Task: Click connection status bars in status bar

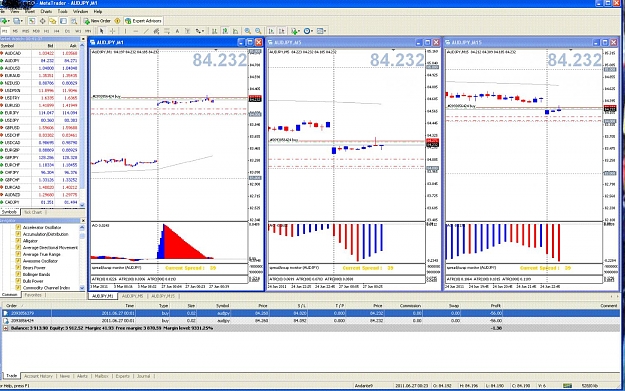Action: tap(567, 386)
